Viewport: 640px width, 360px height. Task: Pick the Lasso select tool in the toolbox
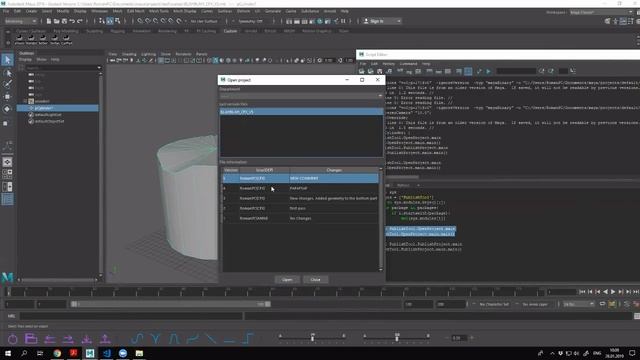[x=7, y=73]
